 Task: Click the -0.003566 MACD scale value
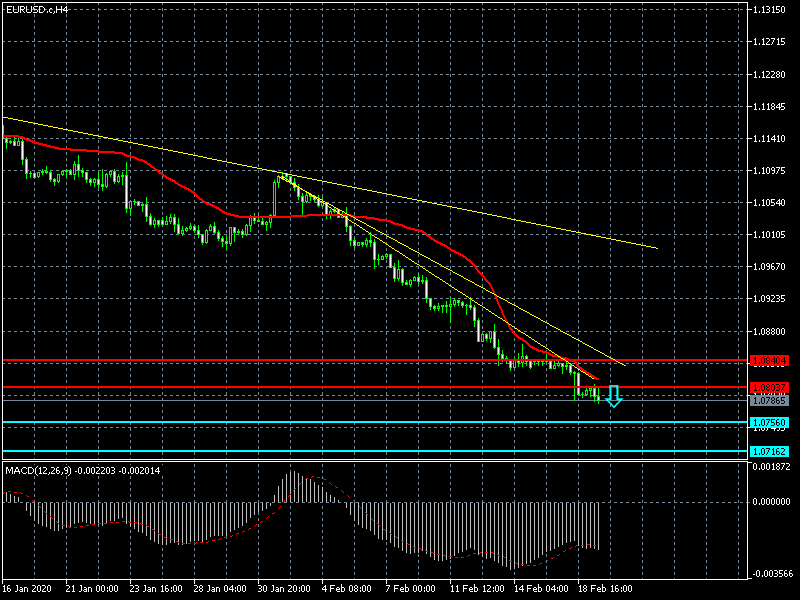(x=773, y=574)
